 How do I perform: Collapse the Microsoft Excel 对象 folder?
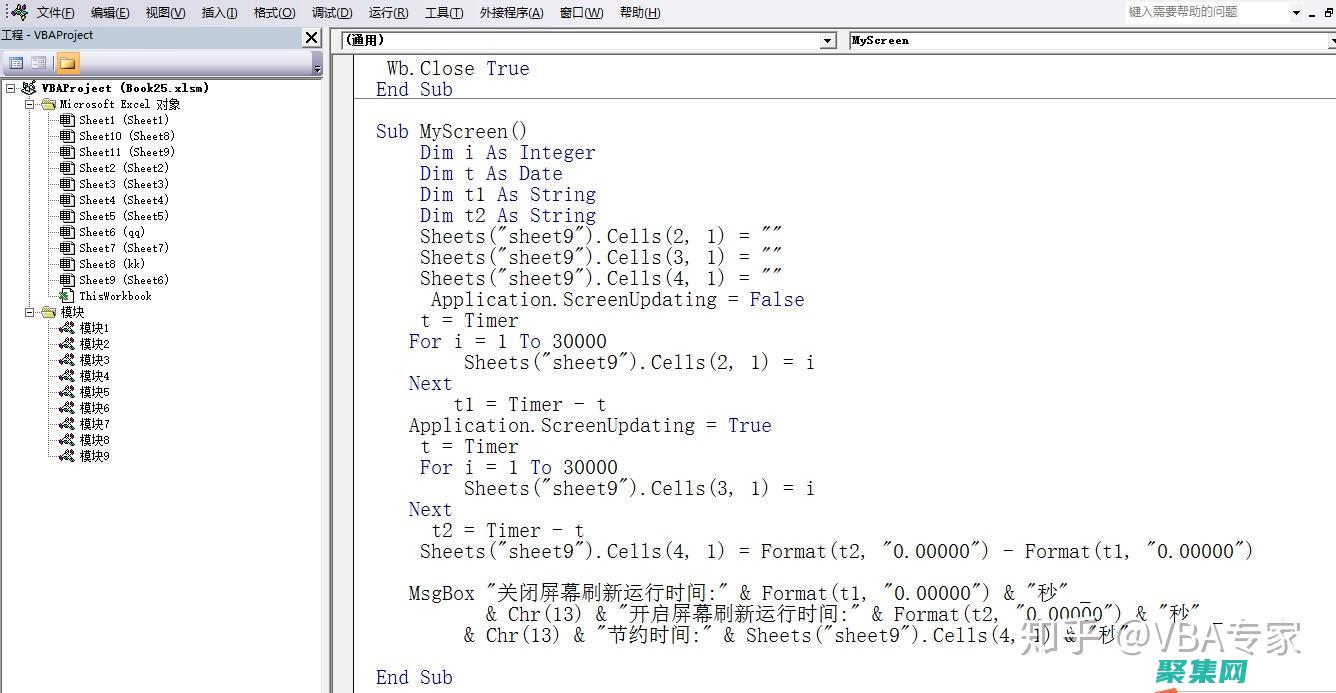(30, 103)
